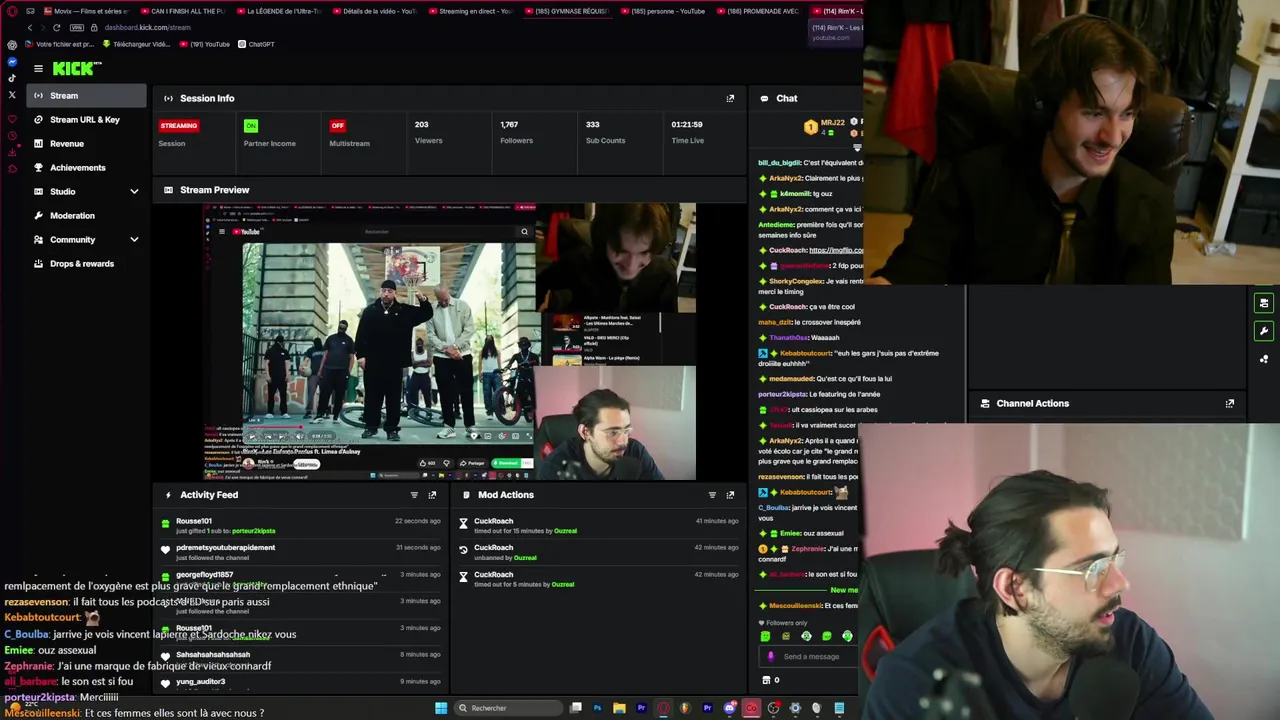
Task: Click the Send a message chat field
Action: click(x=811, y=657)
